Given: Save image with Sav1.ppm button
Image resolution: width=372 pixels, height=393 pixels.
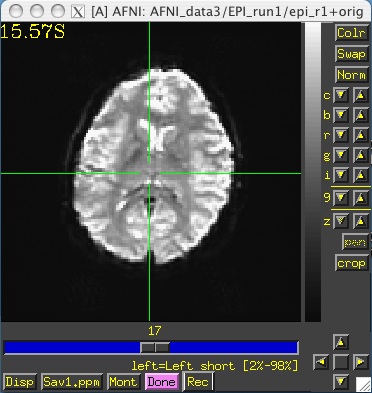Looking at the screenshot, I should [x=71, y=382].
